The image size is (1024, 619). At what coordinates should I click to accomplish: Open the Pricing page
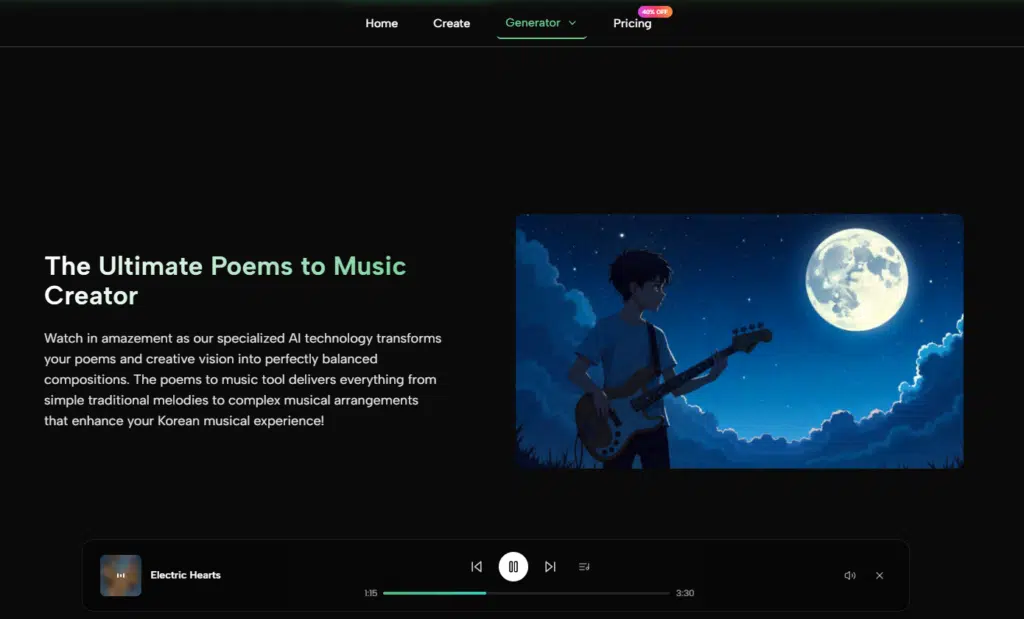(x=632, y=24)
